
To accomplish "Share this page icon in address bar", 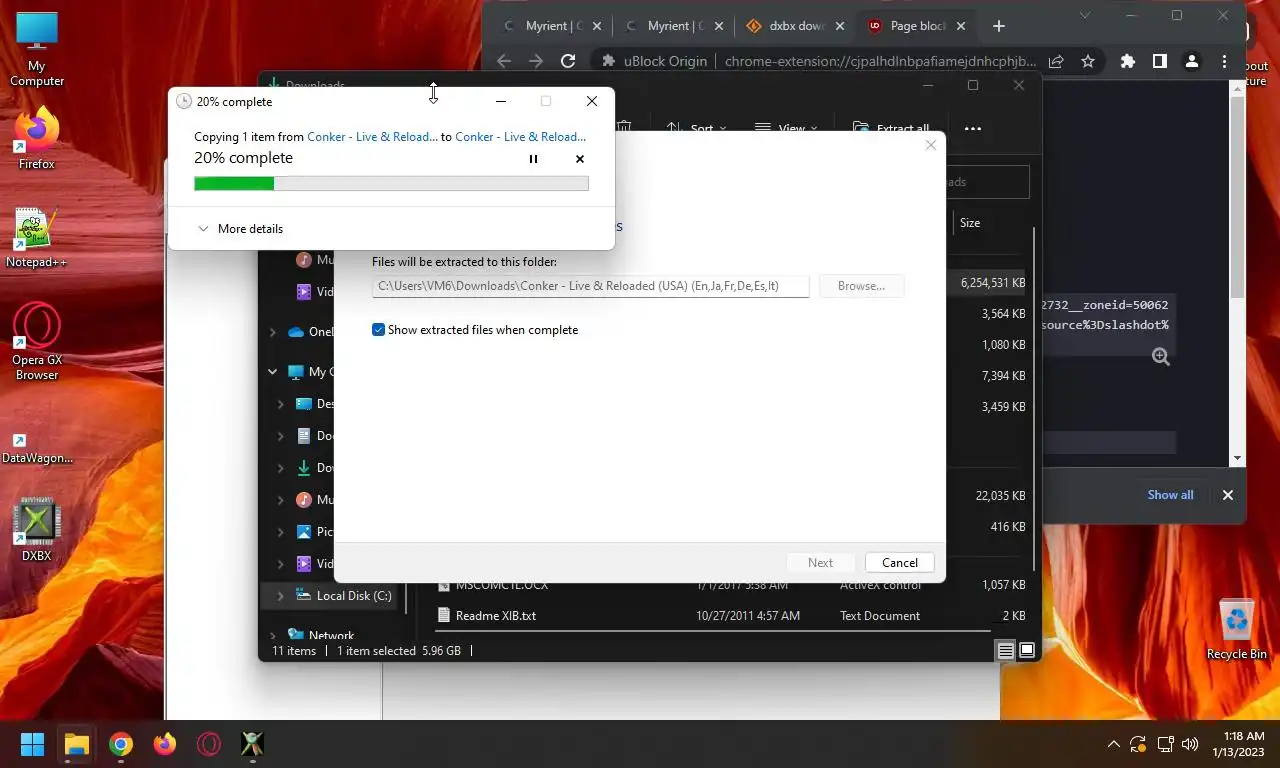I will [x=1056, y=61].
